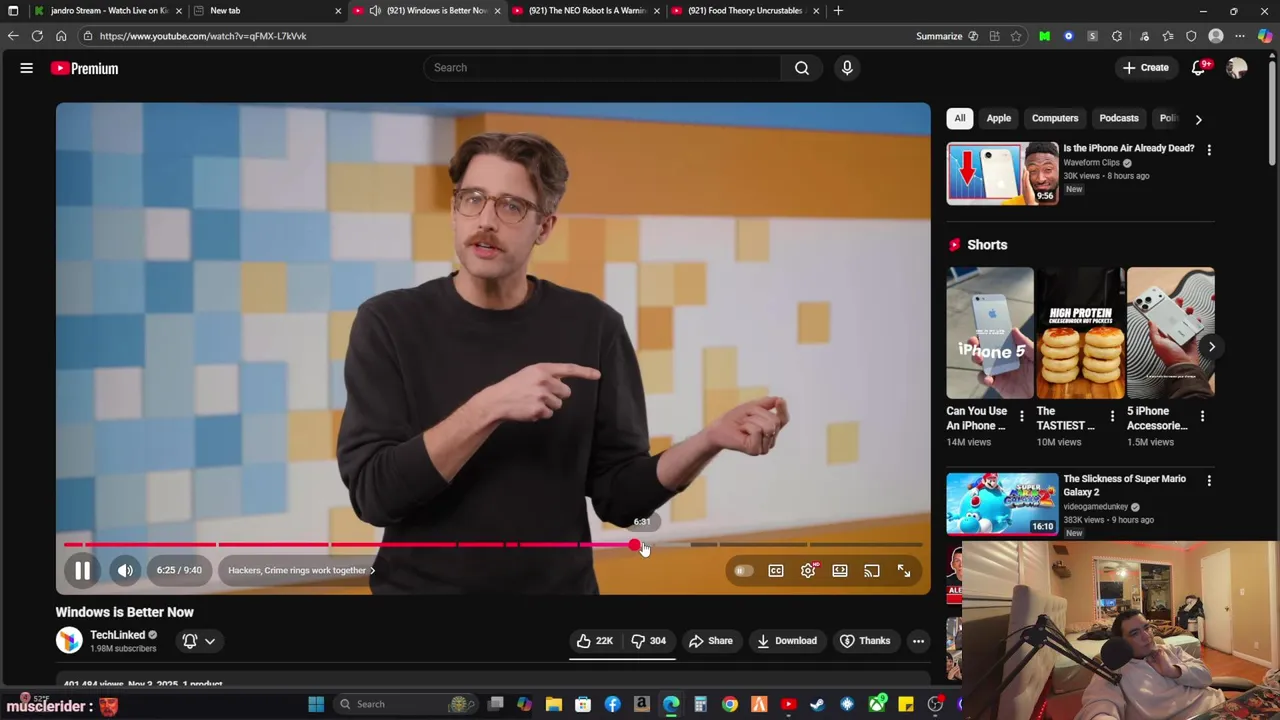Mute the video volume

[125, 570]
